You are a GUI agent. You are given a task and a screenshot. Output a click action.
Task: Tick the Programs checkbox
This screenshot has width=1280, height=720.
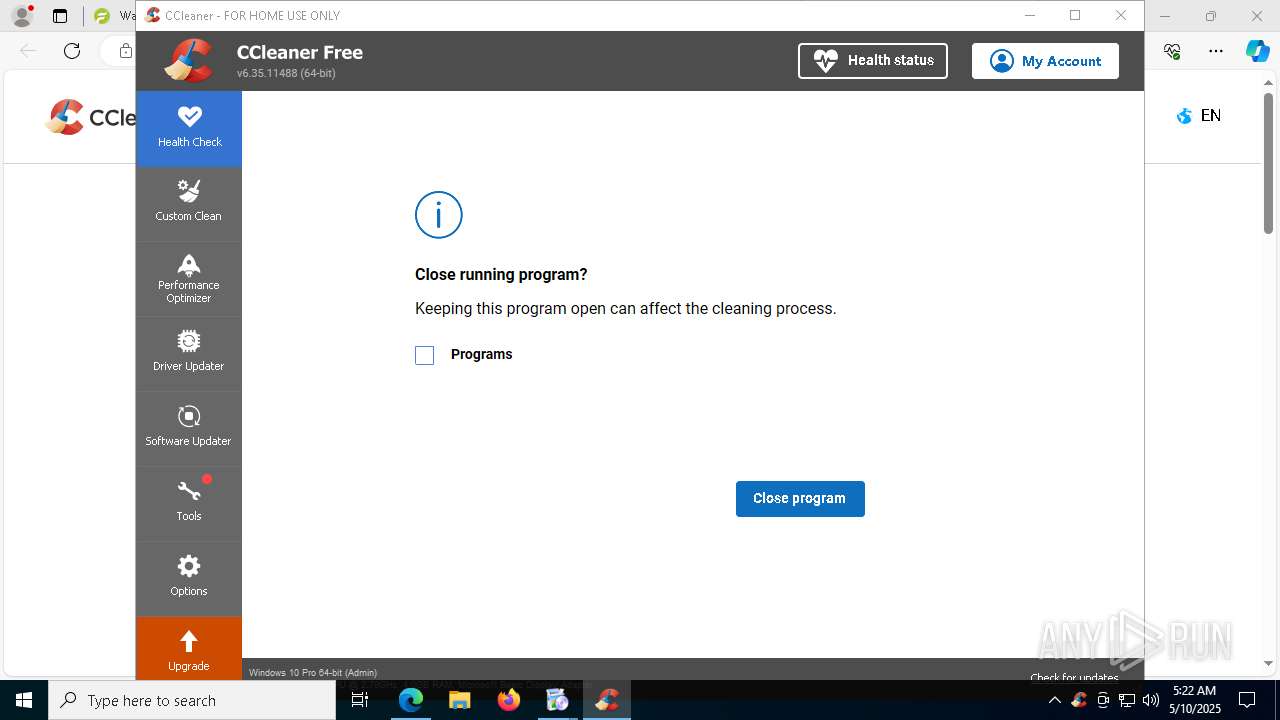(x=425, y=355)
